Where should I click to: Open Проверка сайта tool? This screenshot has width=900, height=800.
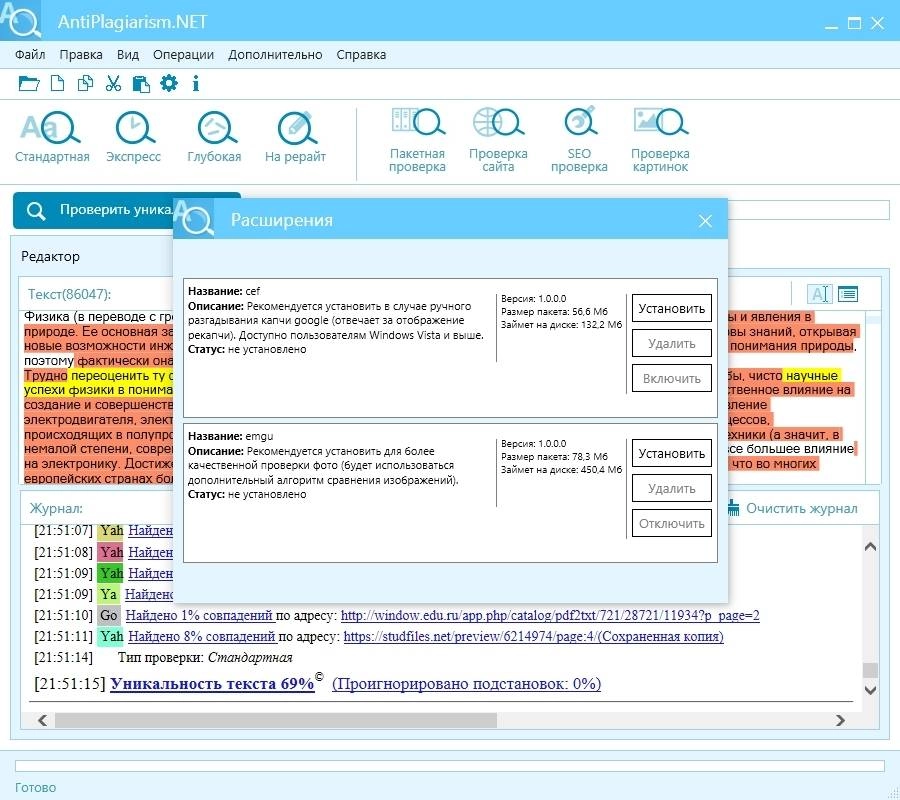498,141
